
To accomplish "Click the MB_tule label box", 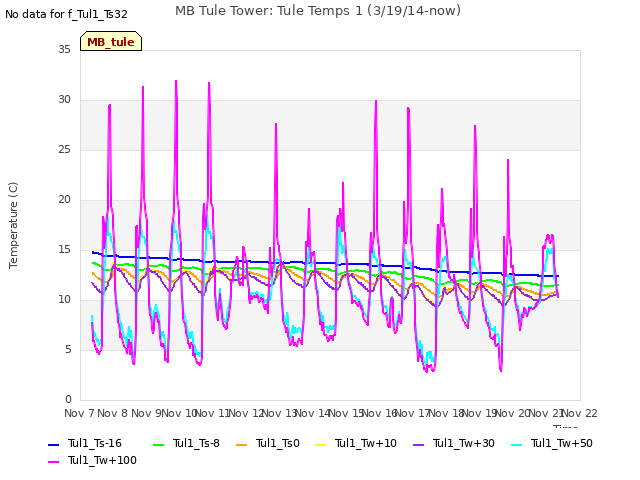I will [x=111, y=41].
